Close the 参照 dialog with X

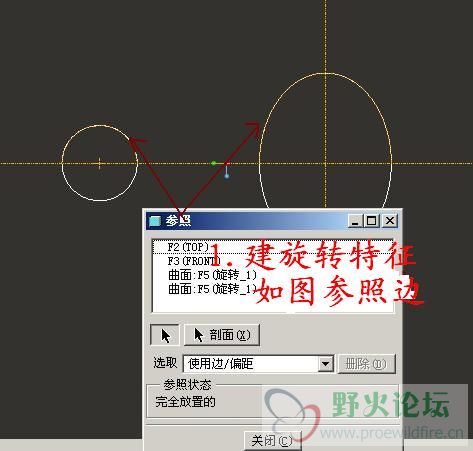[x=390, y=221]
